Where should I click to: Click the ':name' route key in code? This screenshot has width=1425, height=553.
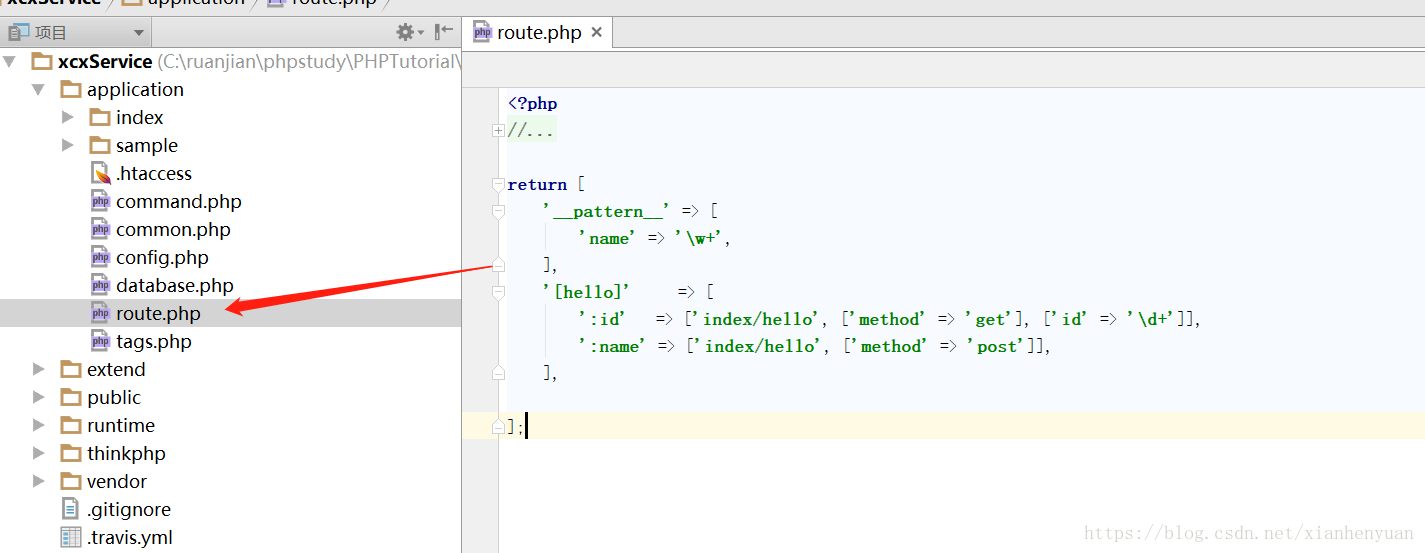pyautogui.click(x=611, y=346)
